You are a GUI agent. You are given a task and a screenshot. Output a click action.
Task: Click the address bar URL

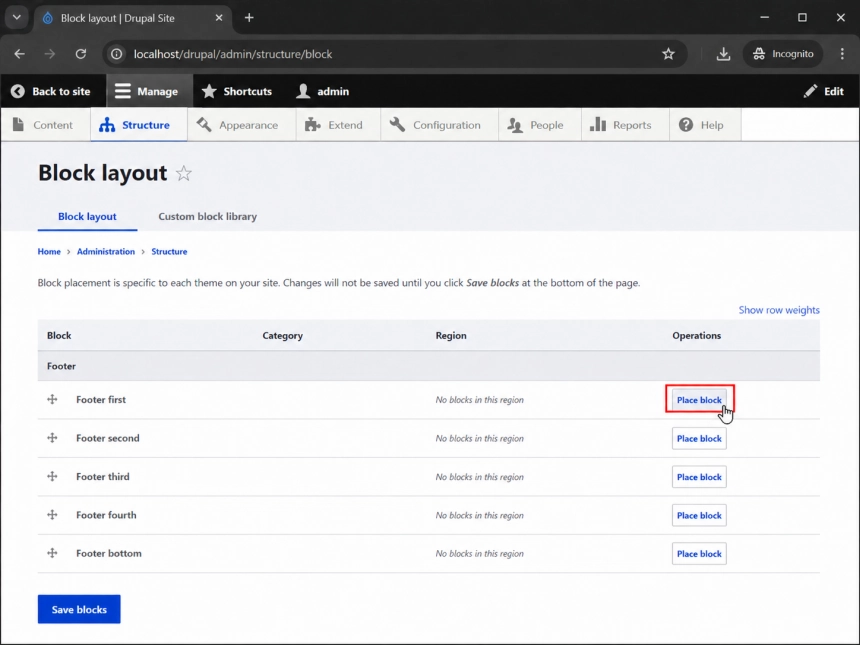[x=233, y=54]
